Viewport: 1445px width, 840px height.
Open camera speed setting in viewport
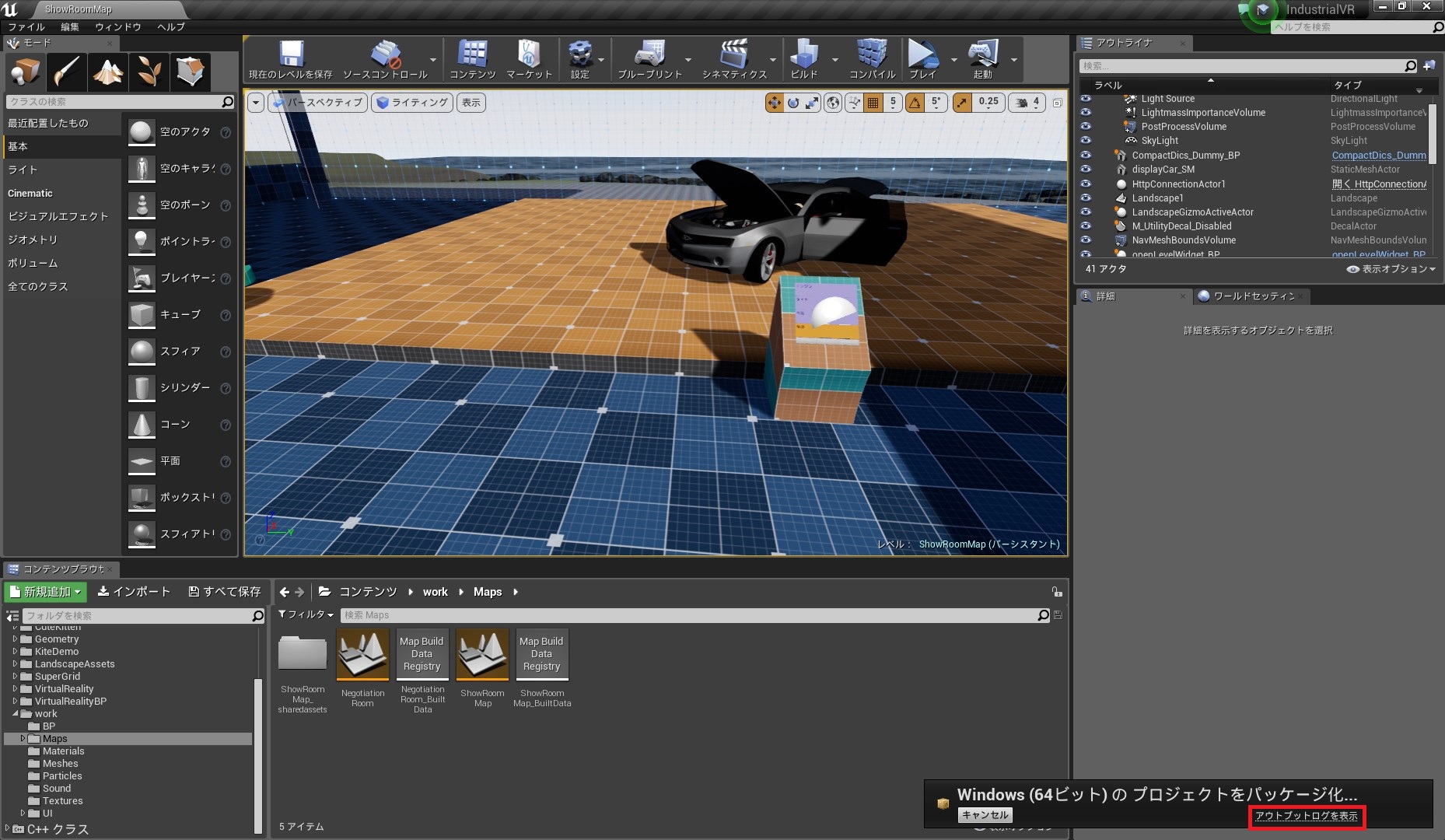(1027, 103)
